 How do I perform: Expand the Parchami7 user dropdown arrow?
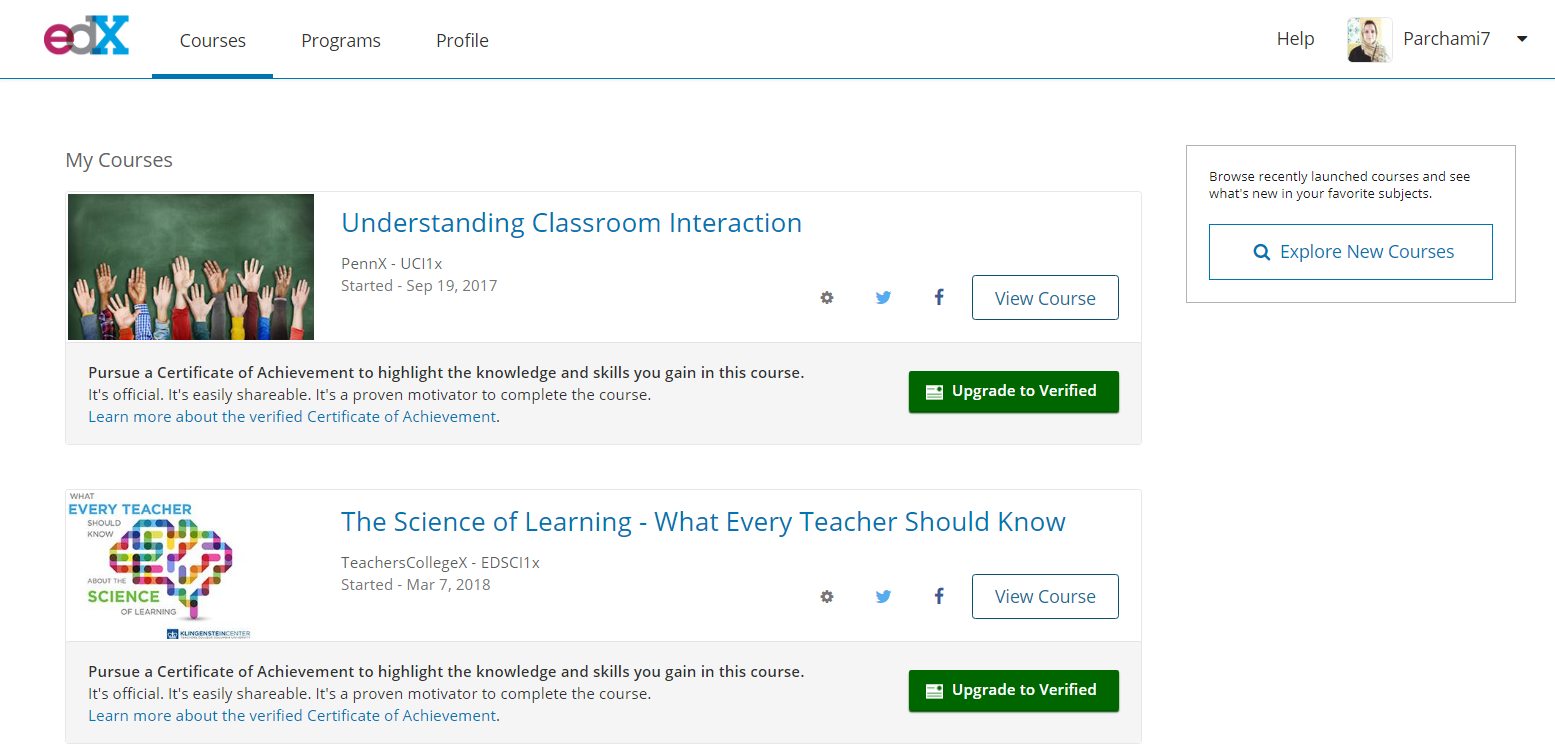(1522, 40)
